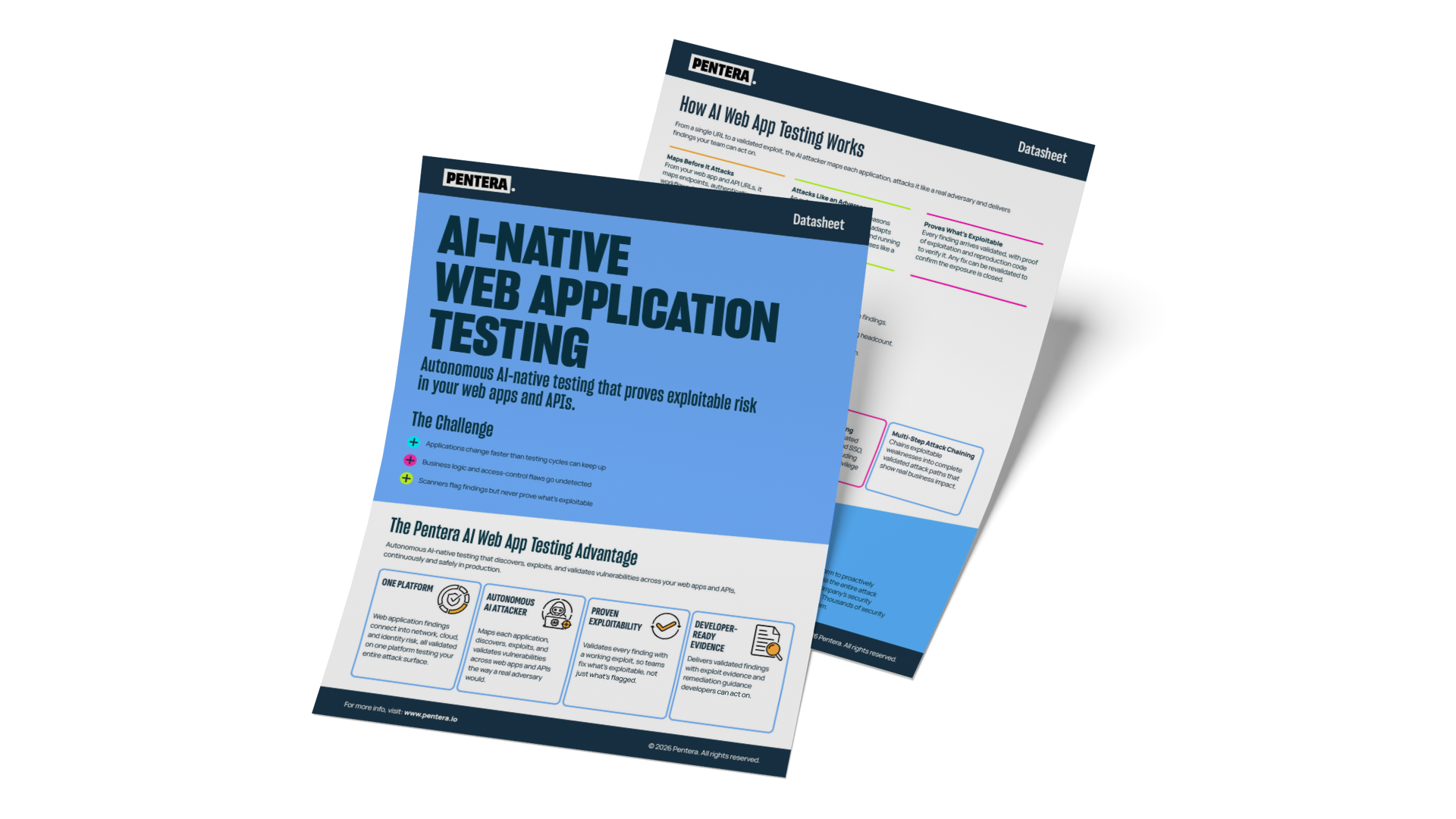Click the 'Datasheet' label on the back page
This screenshot has height=819, width=1456.
coord(1042,152)
